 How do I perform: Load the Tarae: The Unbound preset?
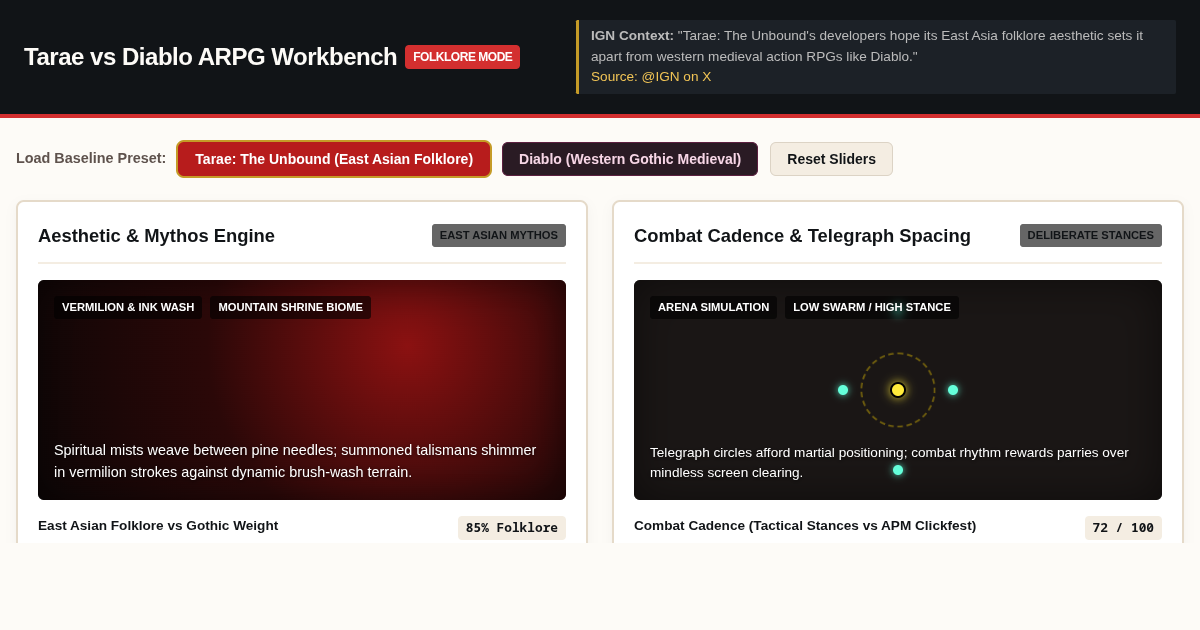tap(334, 159)
